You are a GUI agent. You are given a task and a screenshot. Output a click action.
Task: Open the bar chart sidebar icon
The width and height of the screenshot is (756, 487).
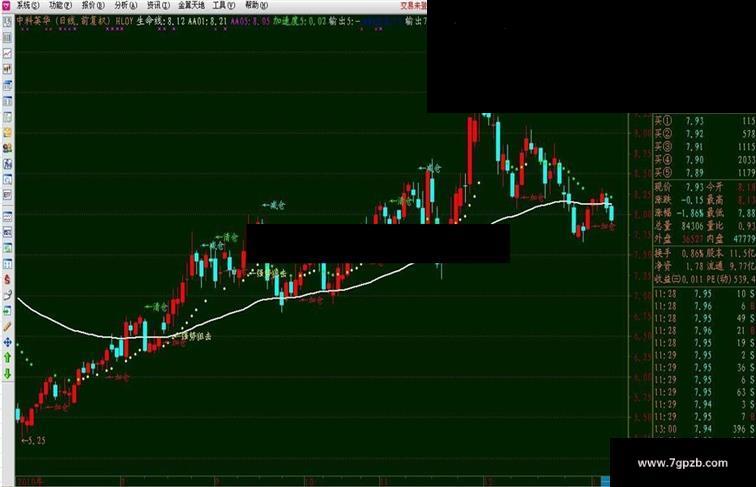coord(7,69)
